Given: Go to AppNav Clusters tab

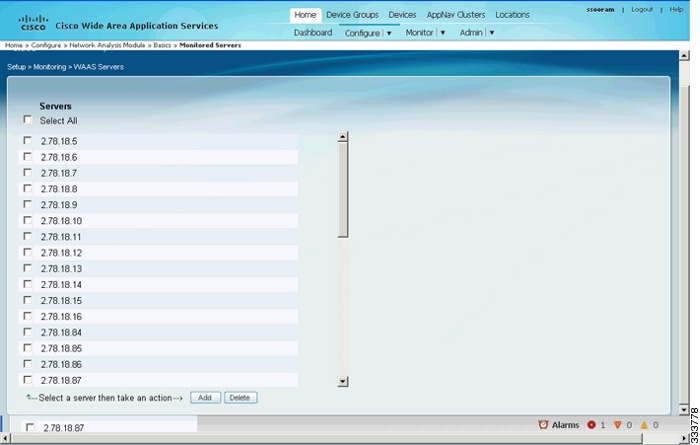Looking at the screenshot, I should (x=456, y=15).
